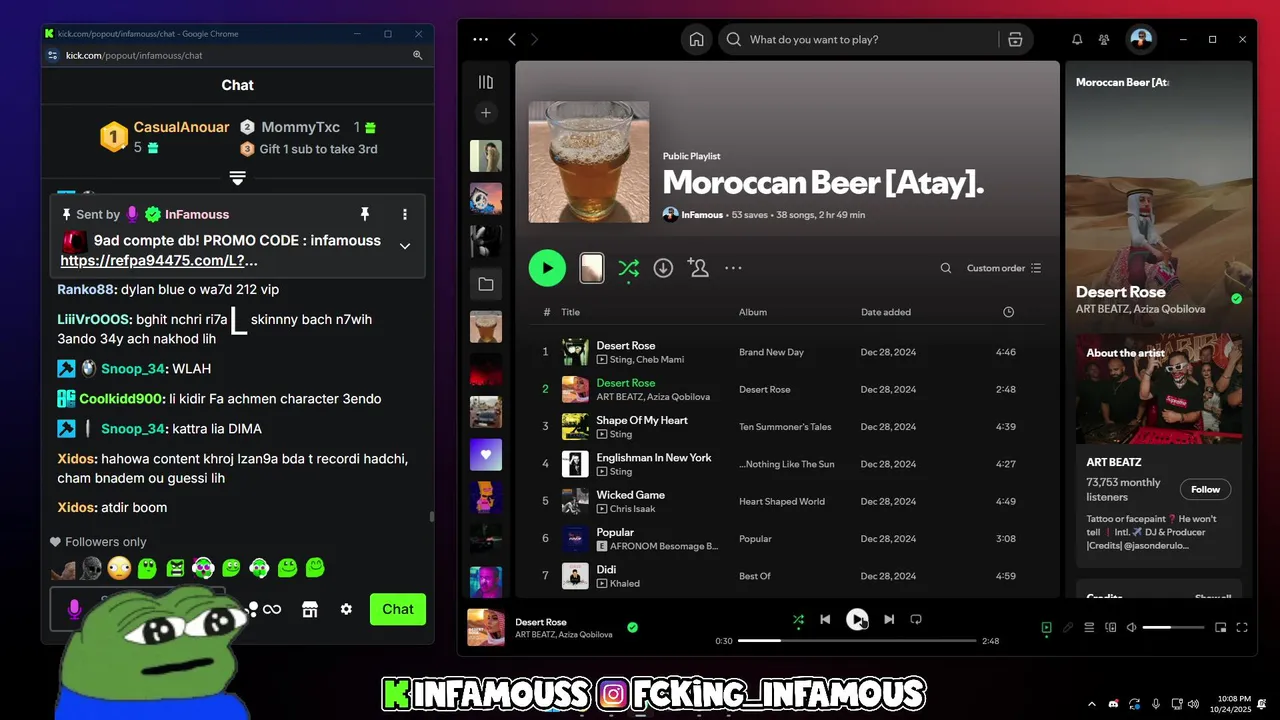This screenshot has width=1280, height=720.
Task: Toggle shuffle in player bar
Action: point(798,619)
